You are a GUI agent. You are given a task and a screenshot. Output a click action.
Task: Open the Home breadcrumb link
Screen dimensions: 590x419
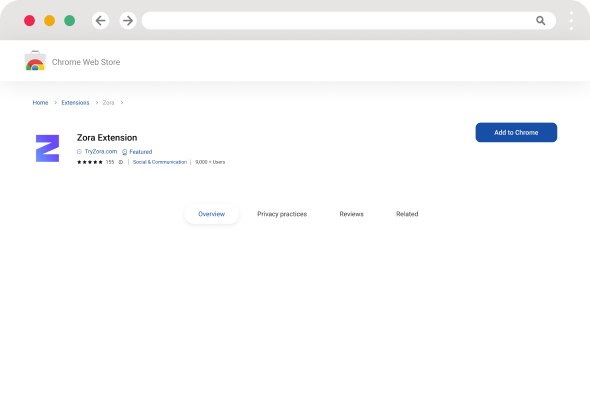click(40, 103)
